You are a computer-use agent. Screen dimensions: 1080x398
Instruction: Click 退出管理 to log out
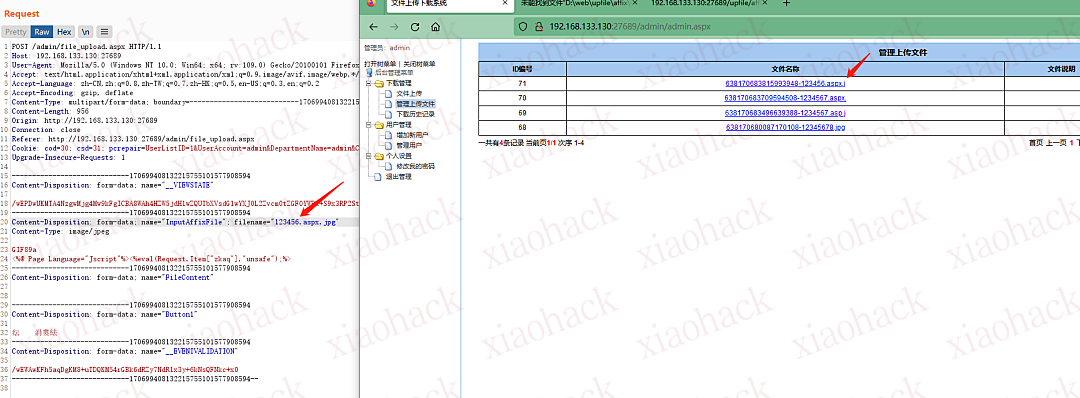398,177
